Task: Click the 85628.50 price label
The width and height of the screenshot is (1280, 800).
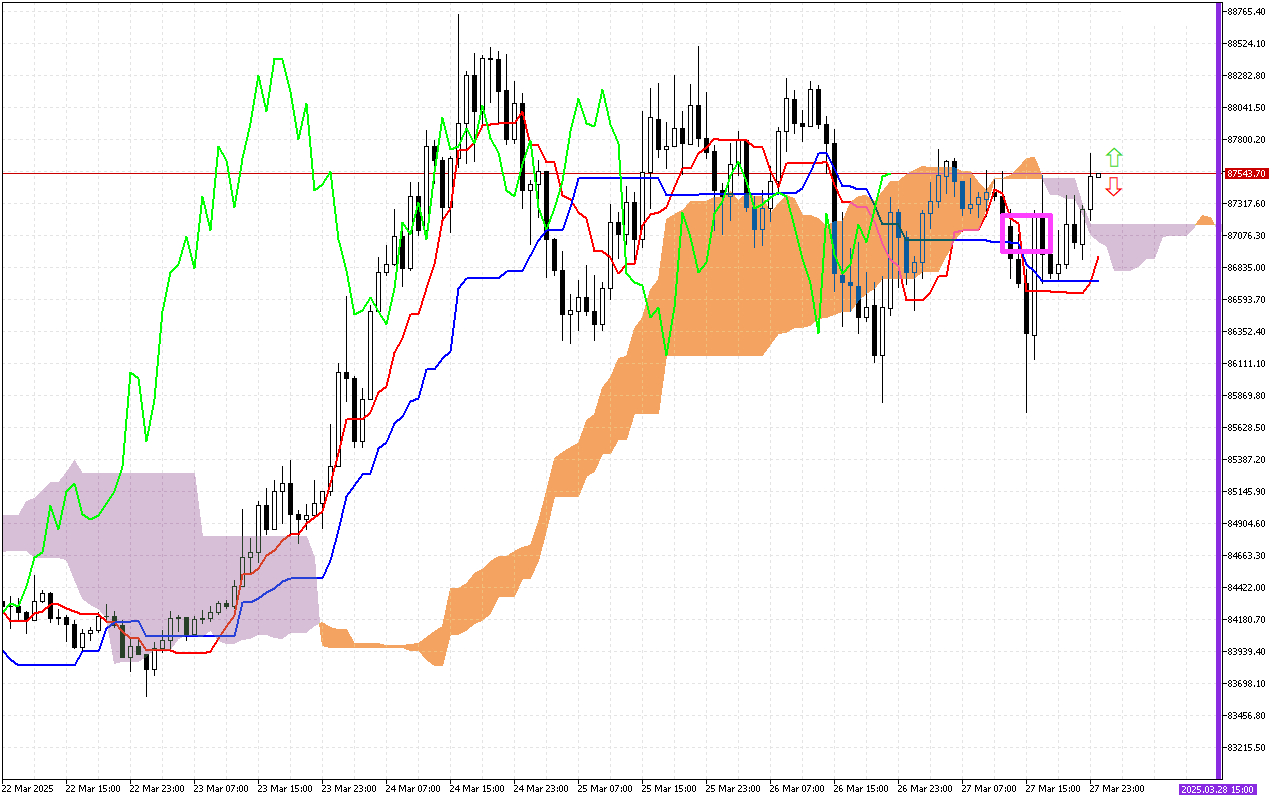Action: coord(1246,428)
